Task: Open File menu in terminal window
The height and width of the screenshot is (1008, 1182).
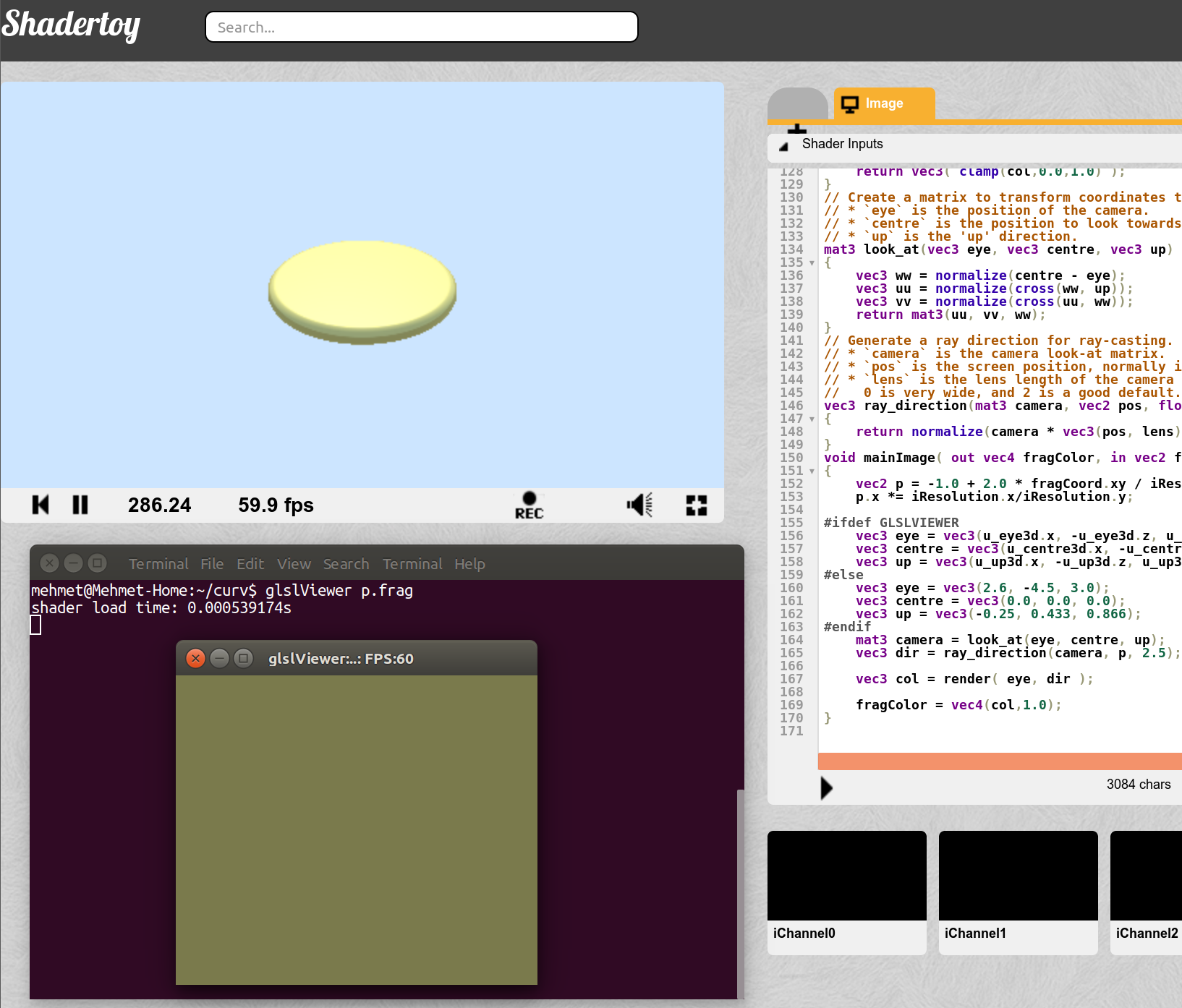Action: click(212, 564)
